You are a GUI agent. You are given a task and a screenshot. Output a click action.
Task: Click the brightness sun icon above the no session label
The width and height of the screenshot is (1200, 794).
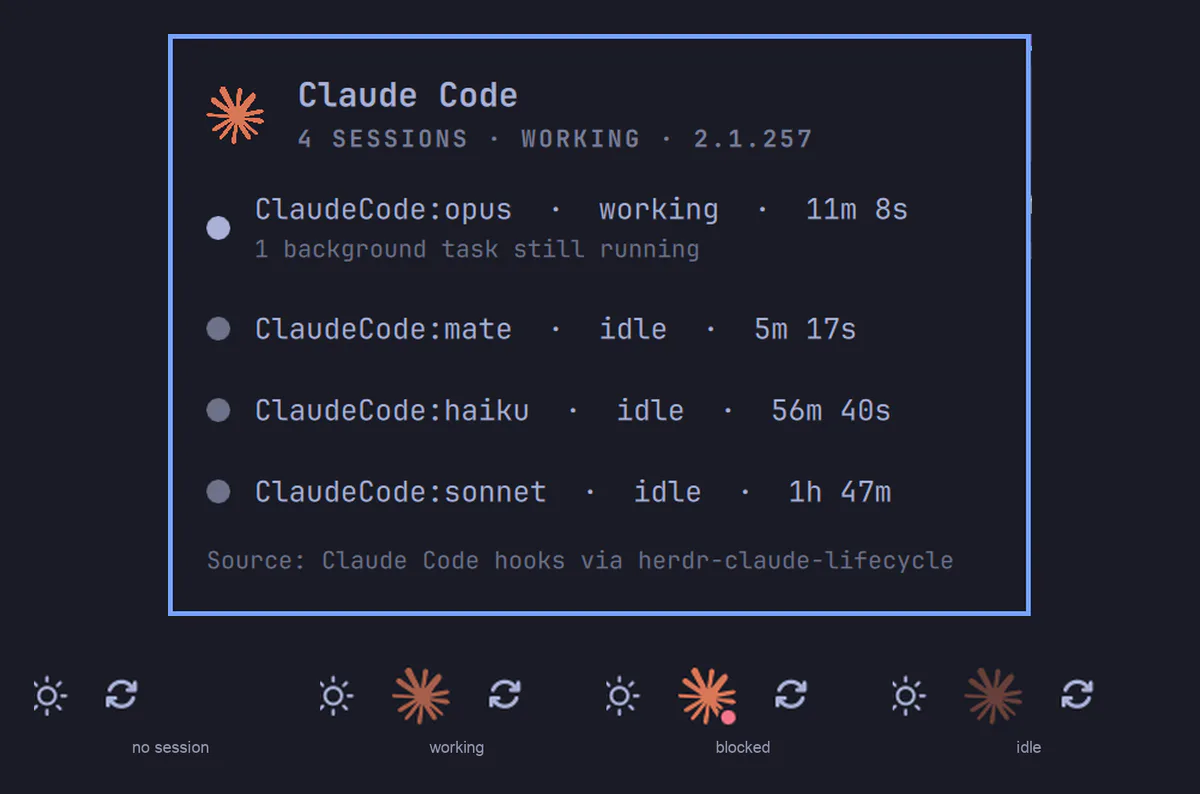(49, 695)
